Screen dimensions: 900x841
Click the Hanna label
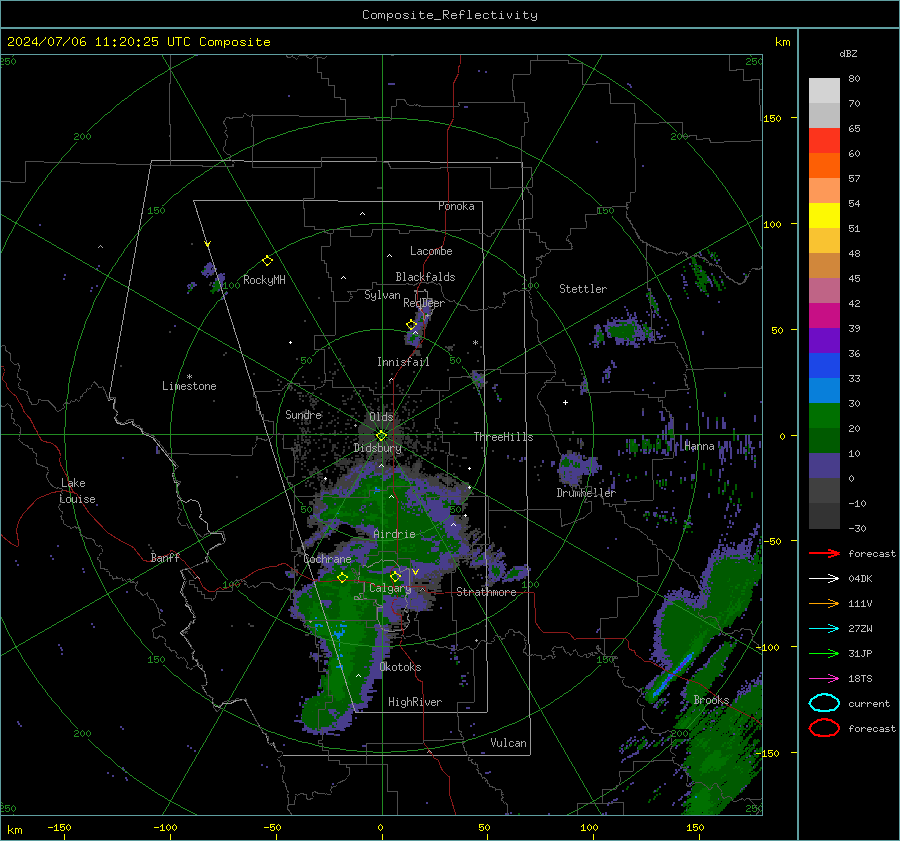tap(699, 446)
